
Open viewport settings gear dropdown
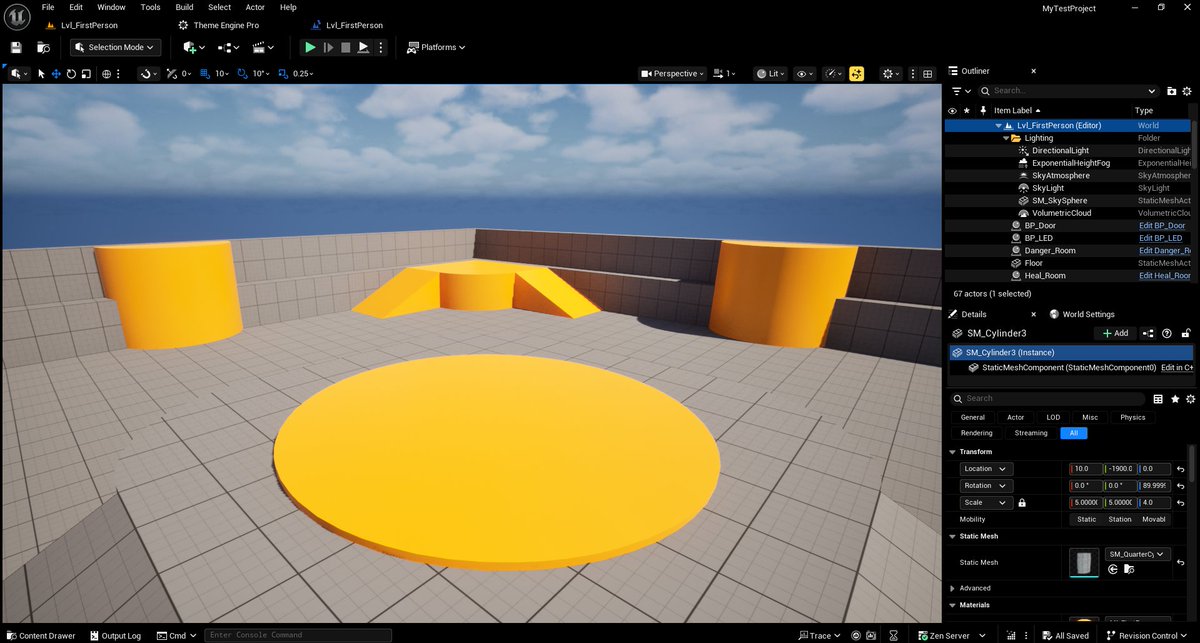tap(890, 73)
